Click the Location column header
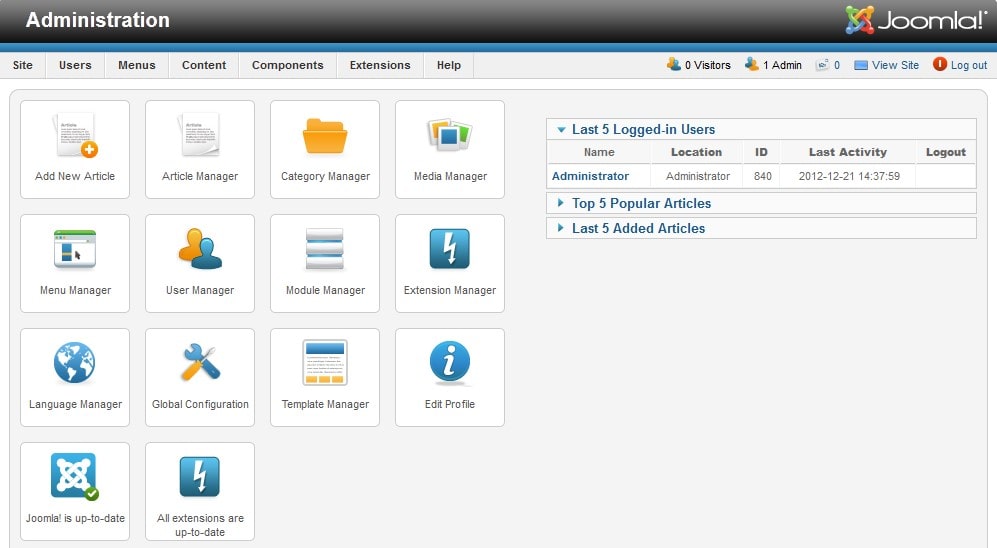 696,152
